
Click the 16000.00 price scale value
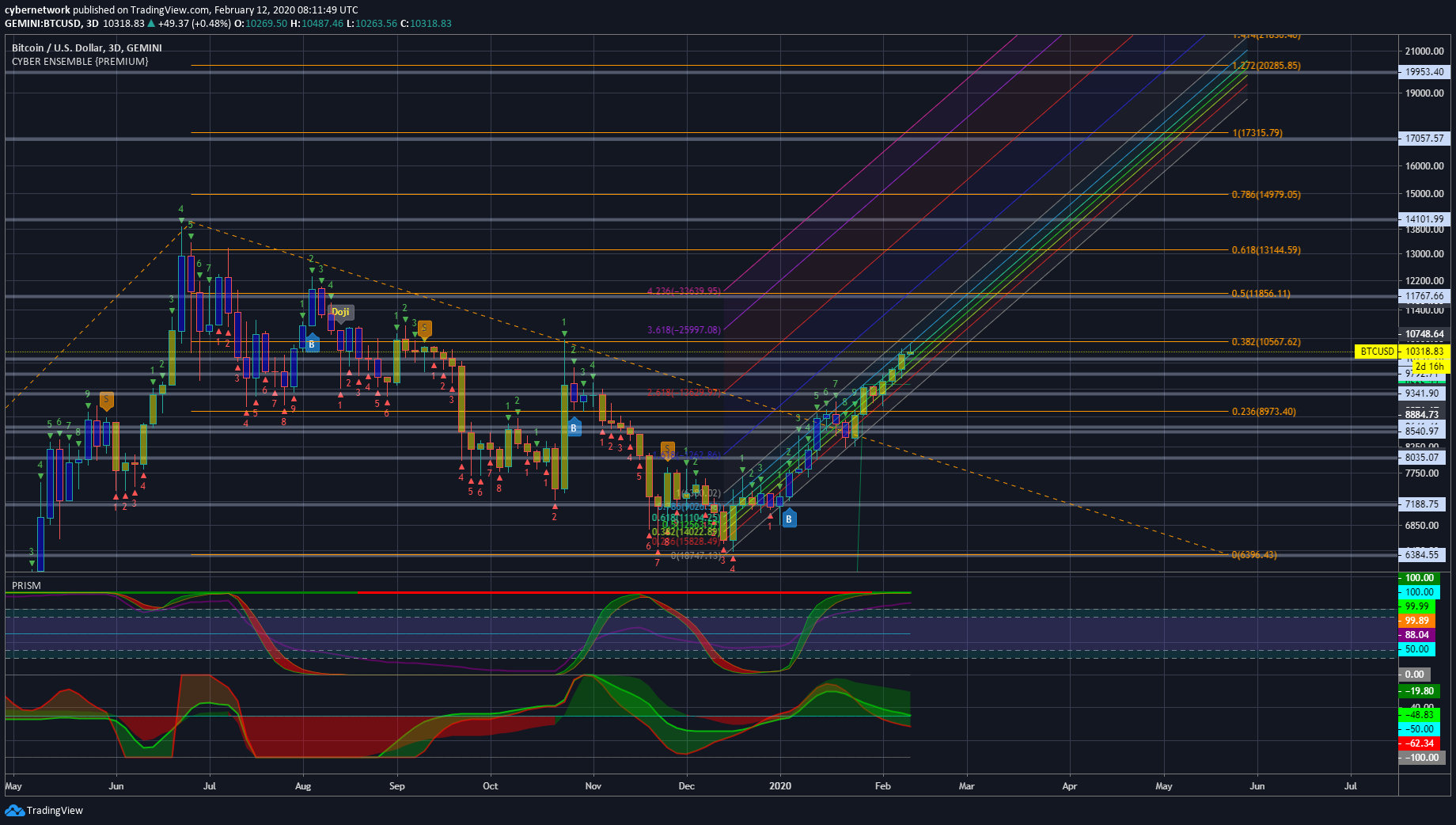point(1424,165)
